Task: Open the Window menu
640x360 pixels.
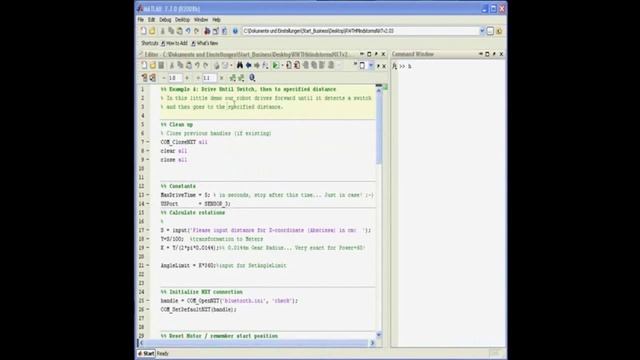Action: [201, 20]
